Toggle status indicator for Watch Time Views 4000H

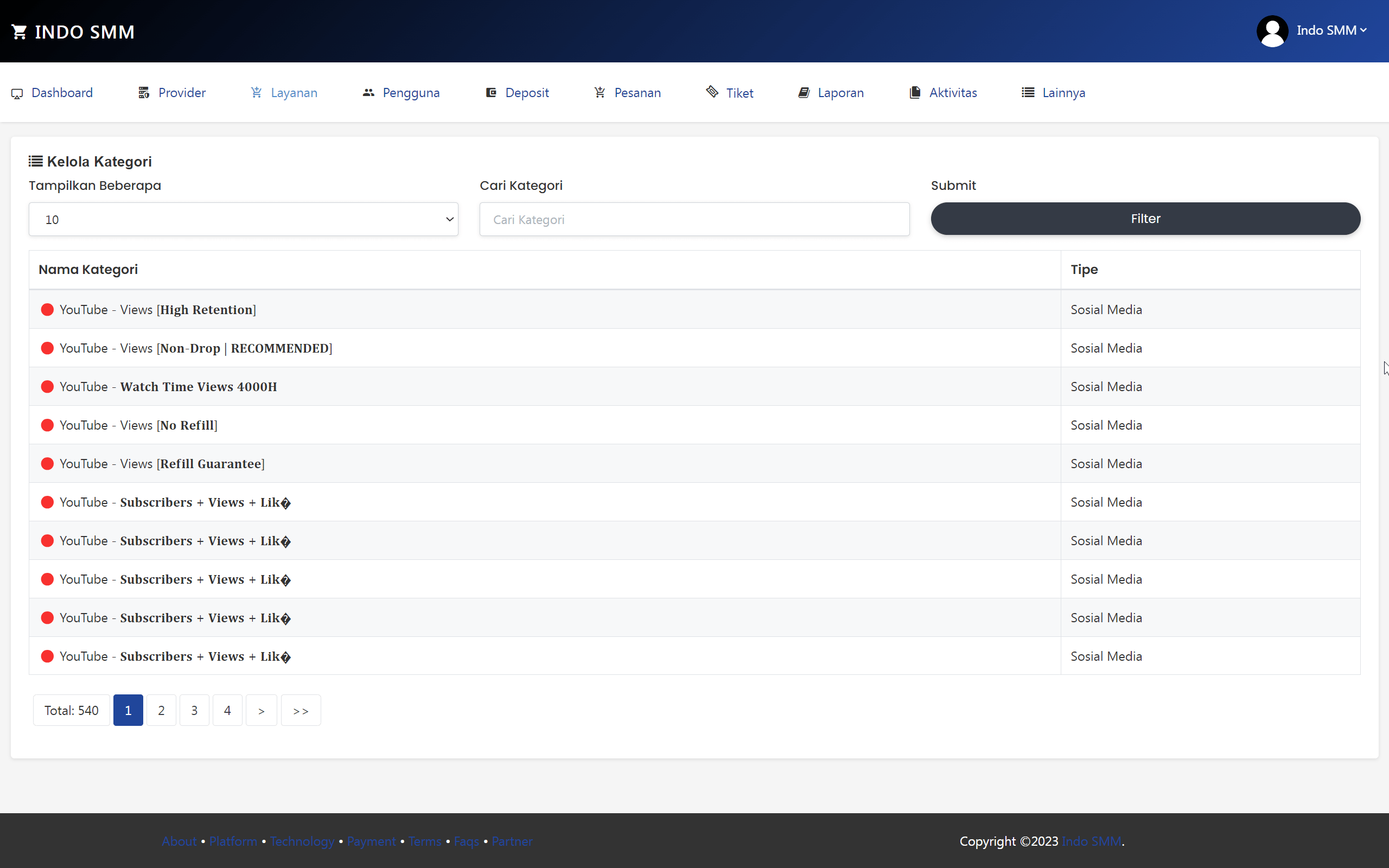coord(48,386)
